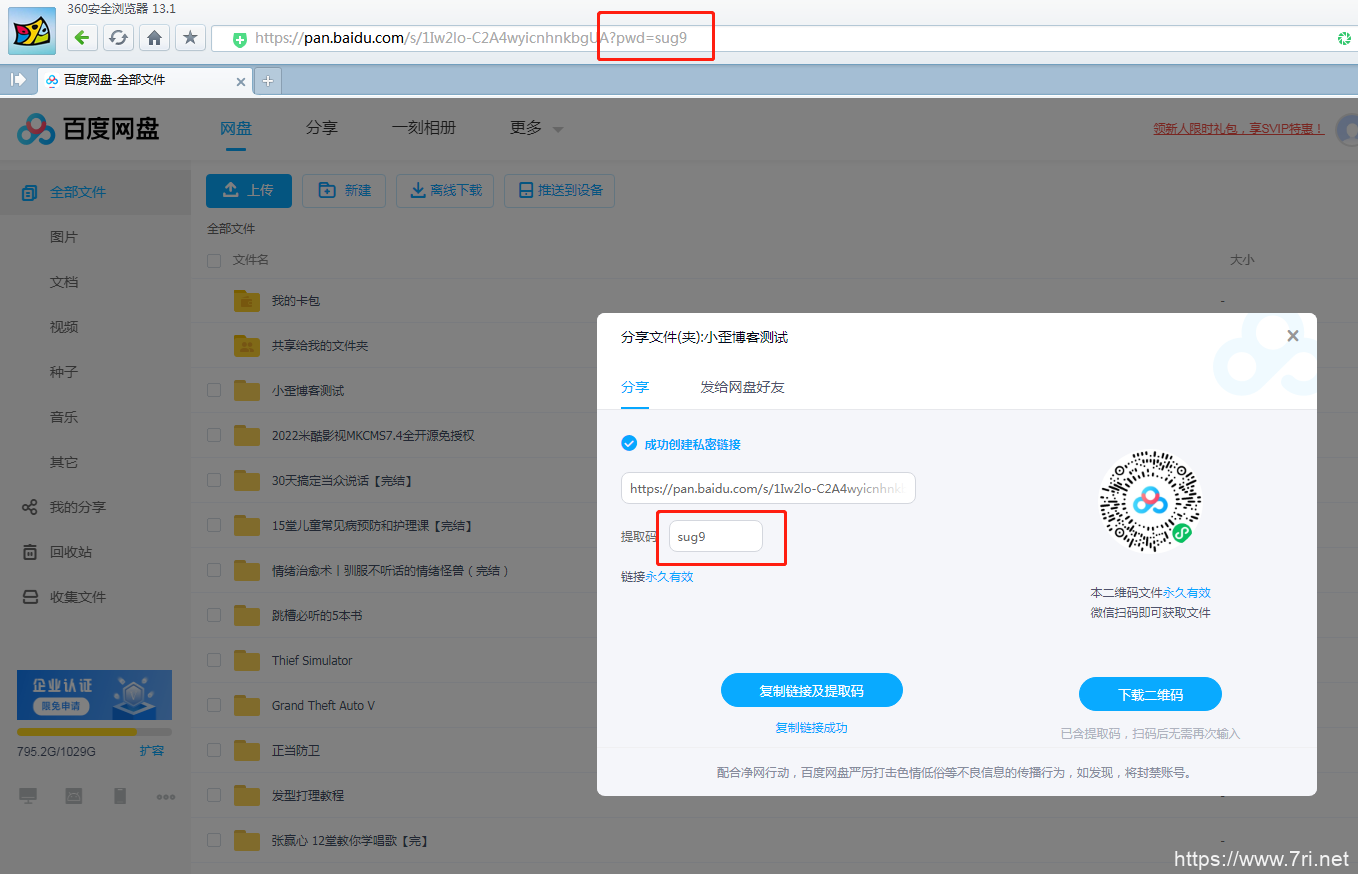
Task: Click the share link URL field
Action: click(x=768, y=489)
